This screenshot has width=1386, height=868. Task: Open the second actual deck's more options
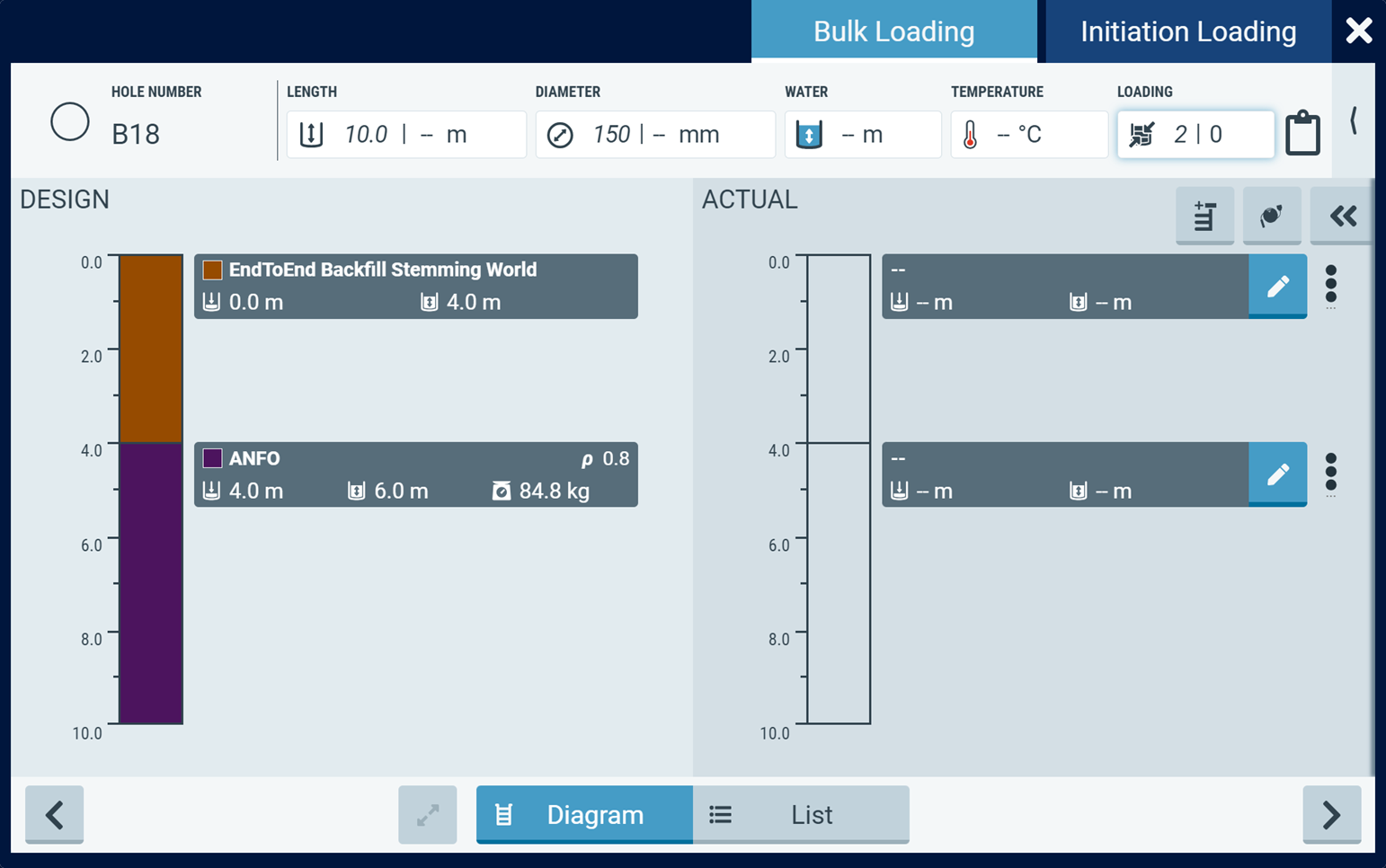pos(1331,474)
